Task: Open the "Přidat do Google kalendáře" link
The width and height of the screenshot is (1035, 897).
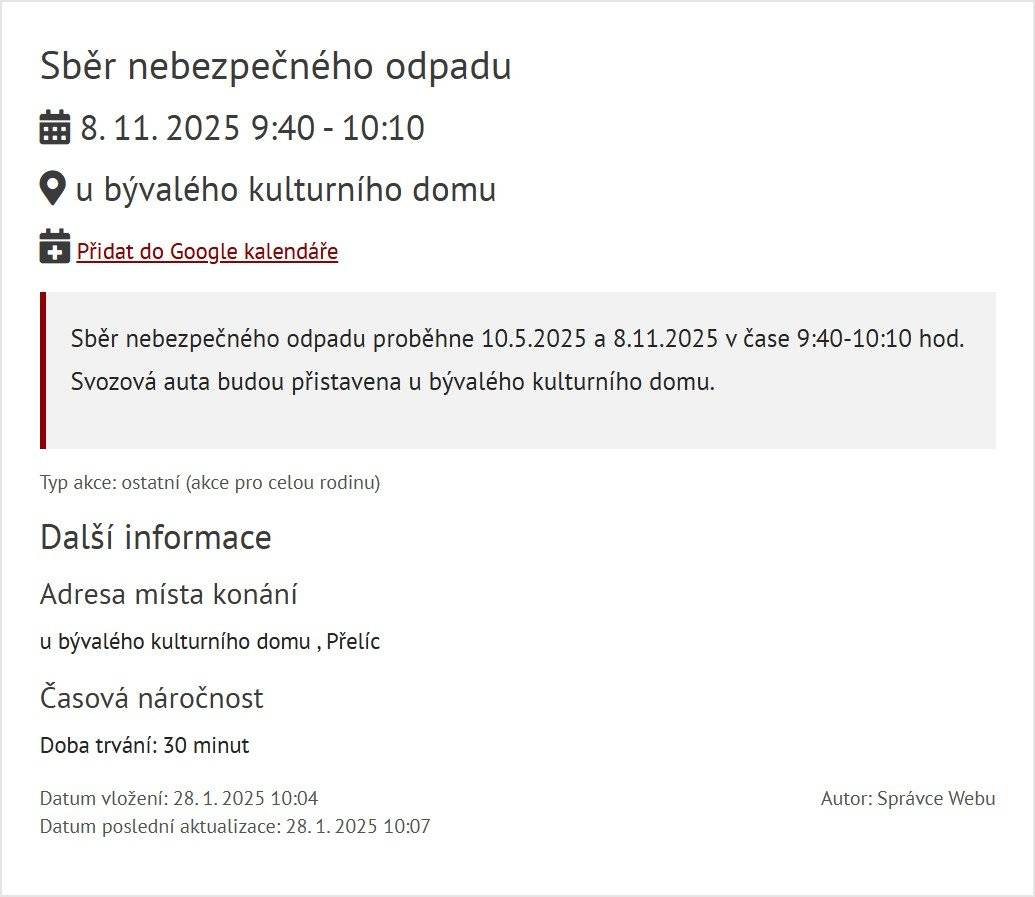Action: (207, 252)
